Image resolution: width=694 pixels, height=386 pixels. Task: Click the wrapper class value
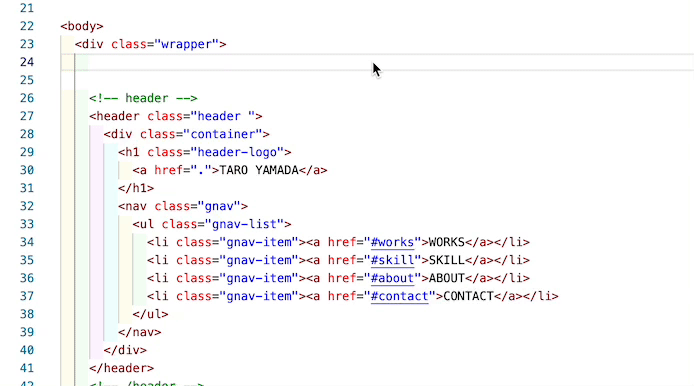click(186, 44)
